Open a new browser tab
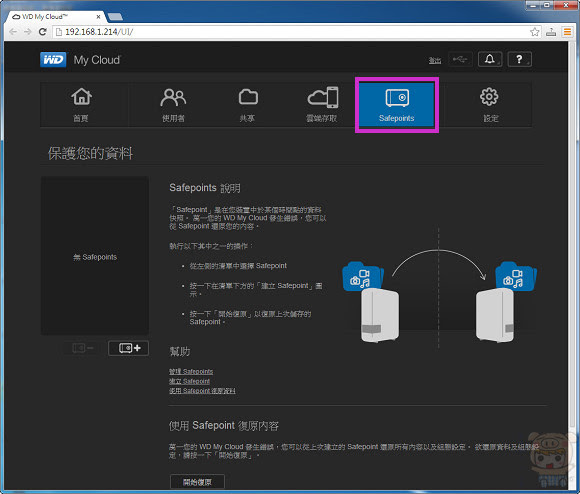 115,17
